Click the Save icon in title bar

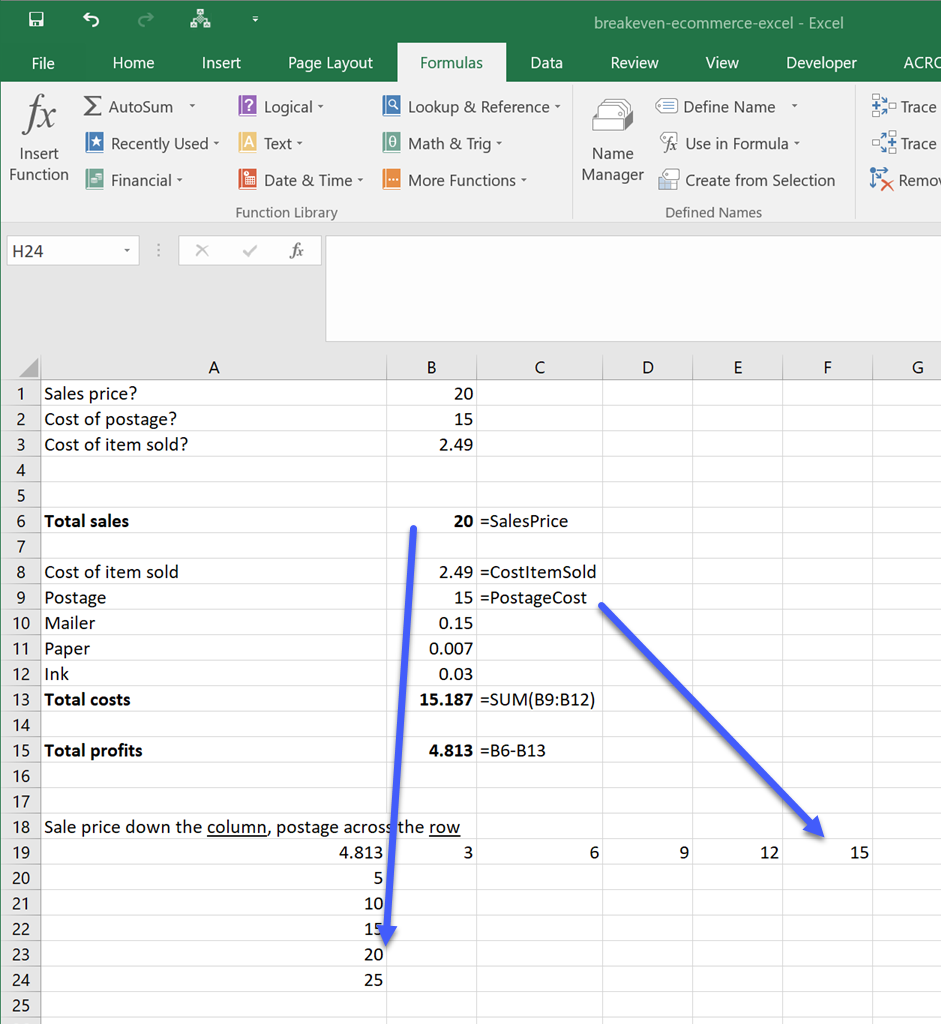(36, 20)
